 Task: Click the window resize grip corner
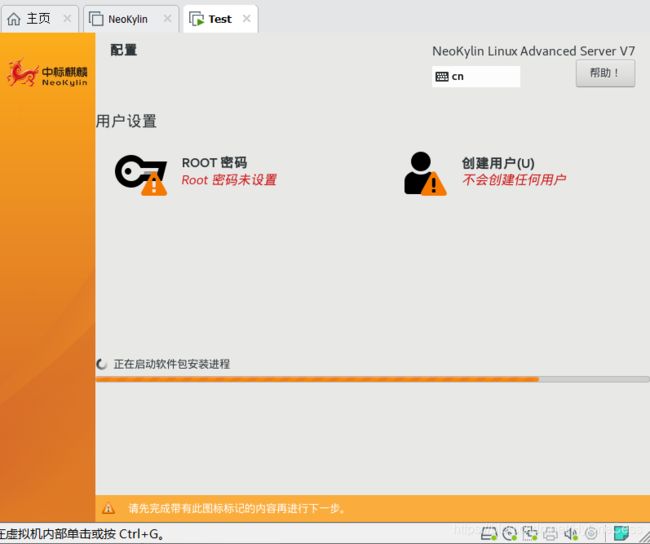point(643,535)
